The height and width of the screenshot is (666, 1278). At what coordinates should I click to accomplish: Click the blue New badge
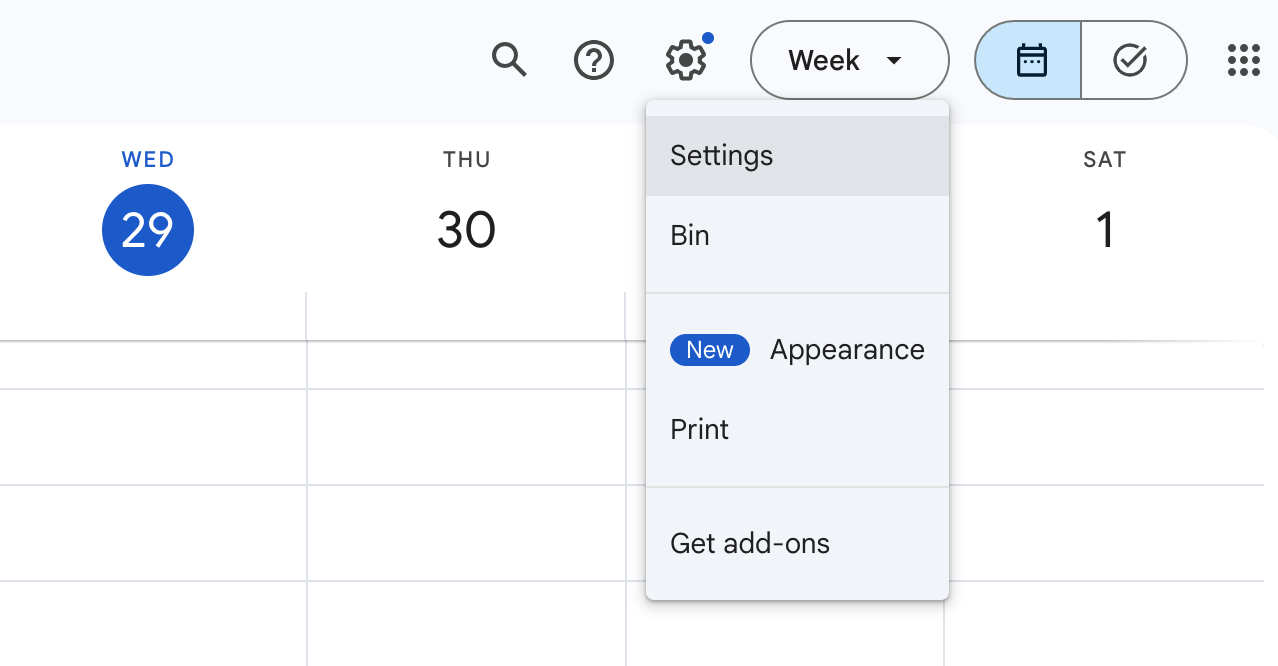[710, 350]
